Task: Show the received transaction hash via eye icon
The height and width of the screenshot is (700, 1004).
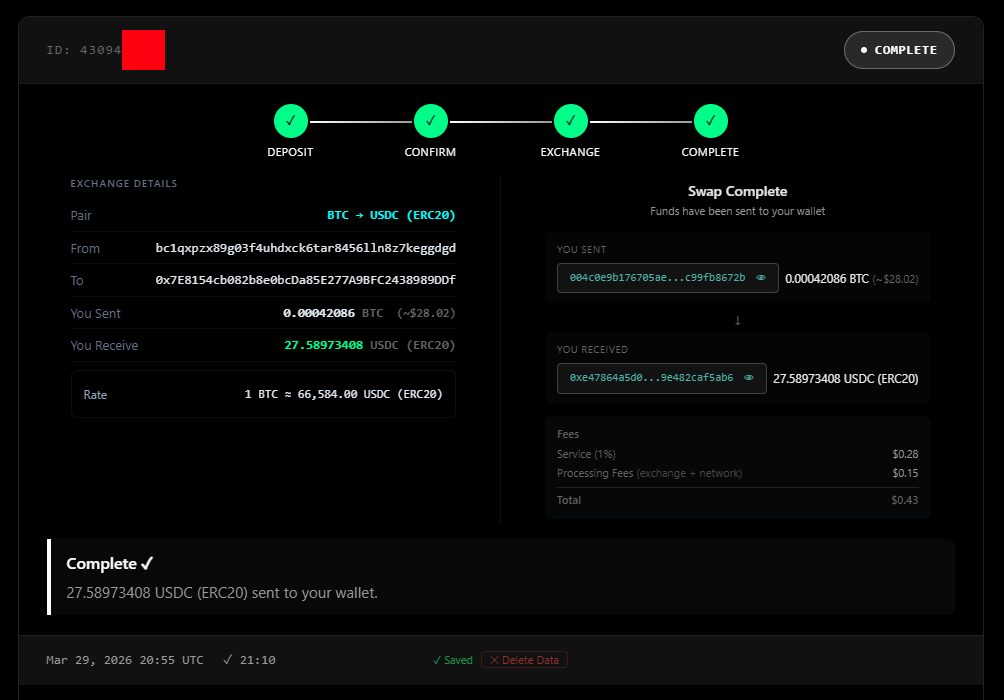Action: tap(749, 378)
